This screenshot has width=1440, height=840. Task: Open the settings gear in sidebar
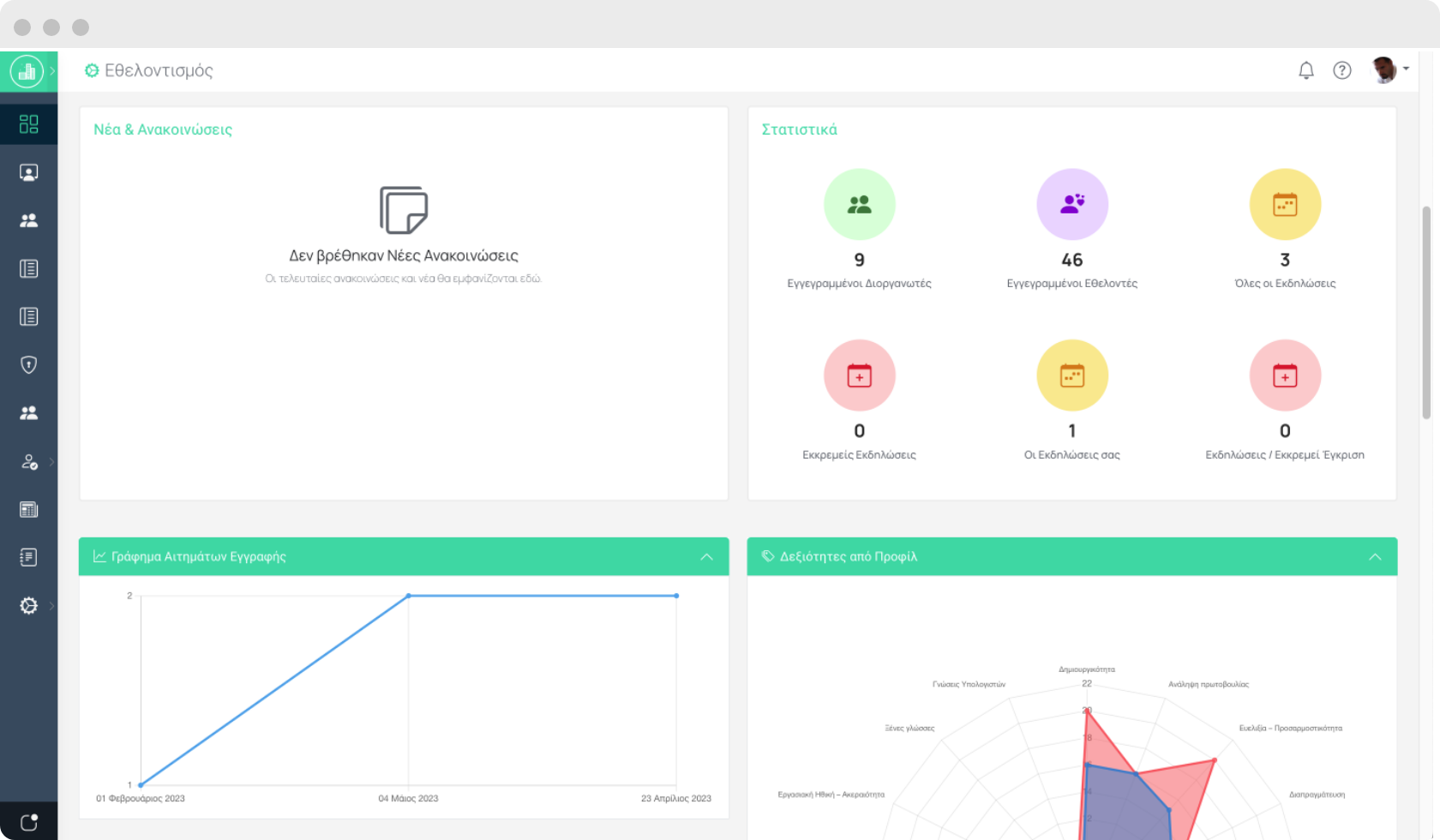tap(28, 606)
